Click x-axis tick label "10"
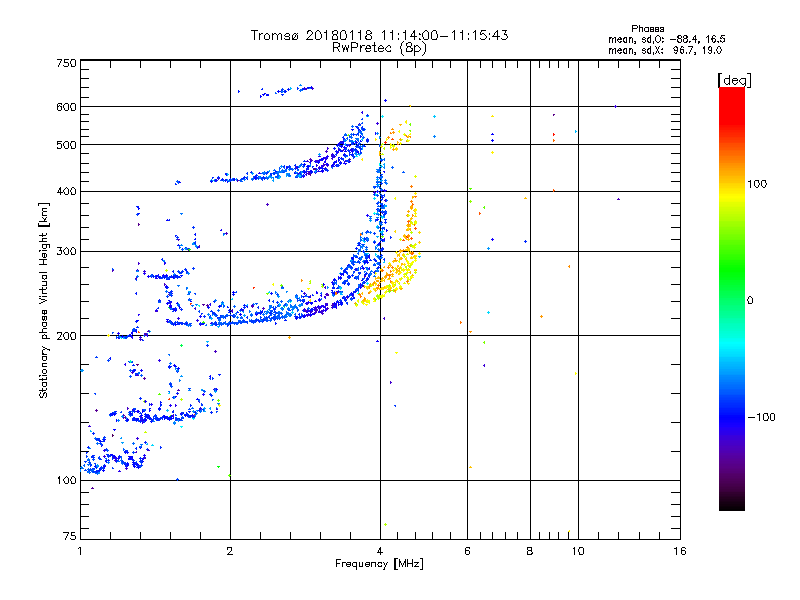This screenshot has height=600, width=800. [x=578, y=551]
